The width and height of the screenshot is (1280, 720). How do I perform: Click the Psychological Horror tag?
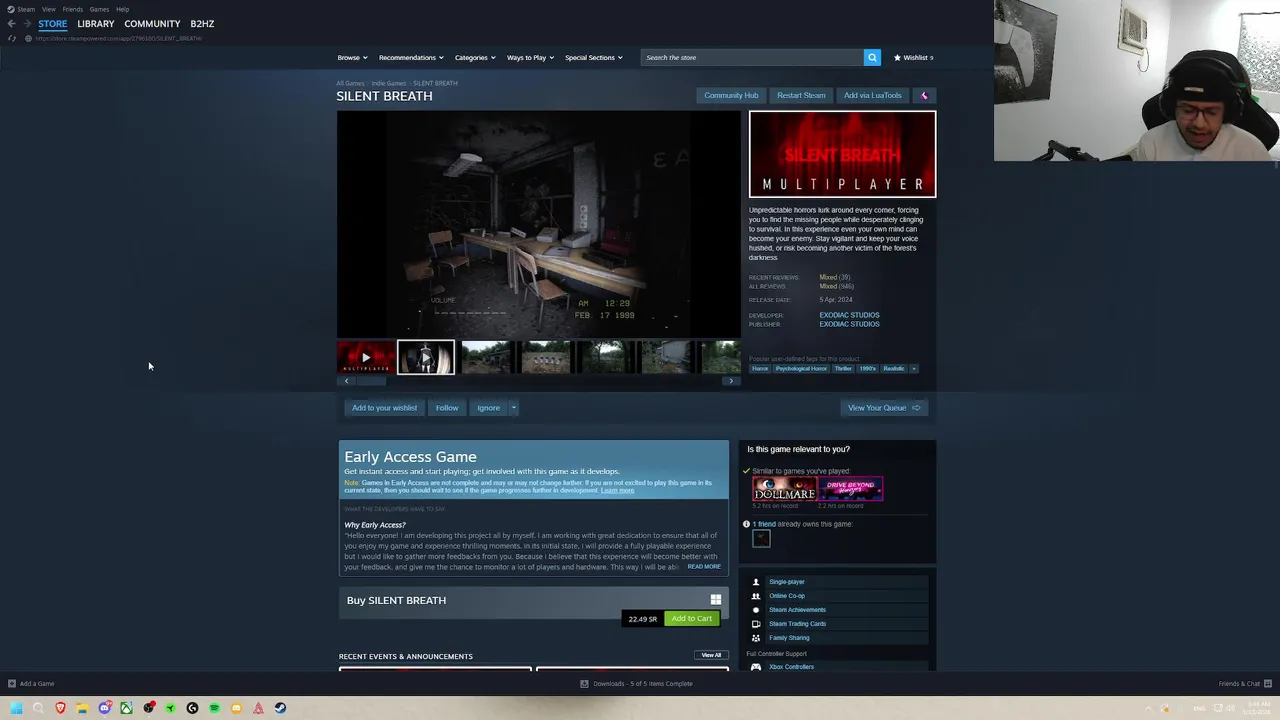801,368
